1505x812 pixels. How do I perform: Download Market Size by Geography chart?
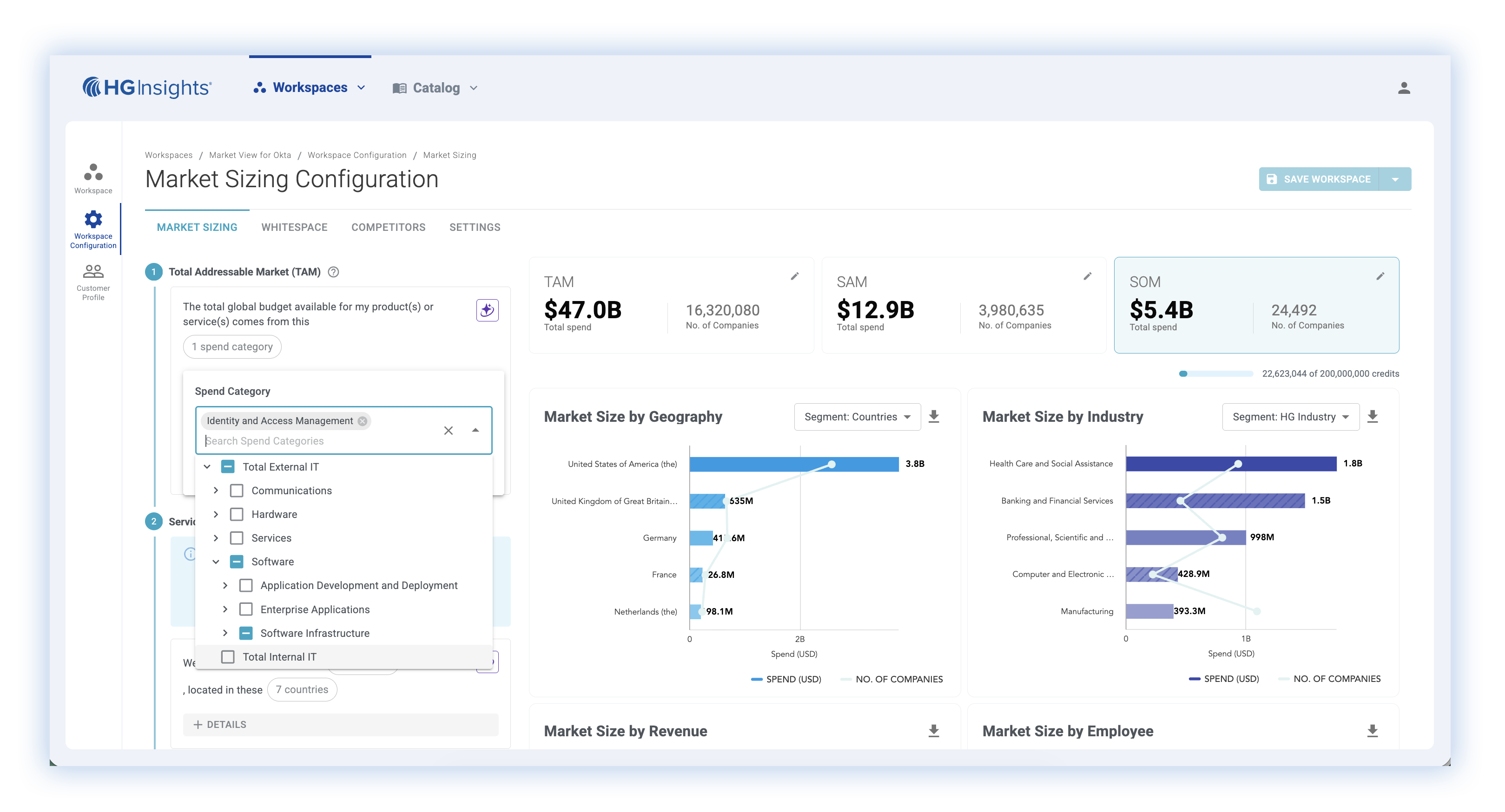click(x=934, y=416)
